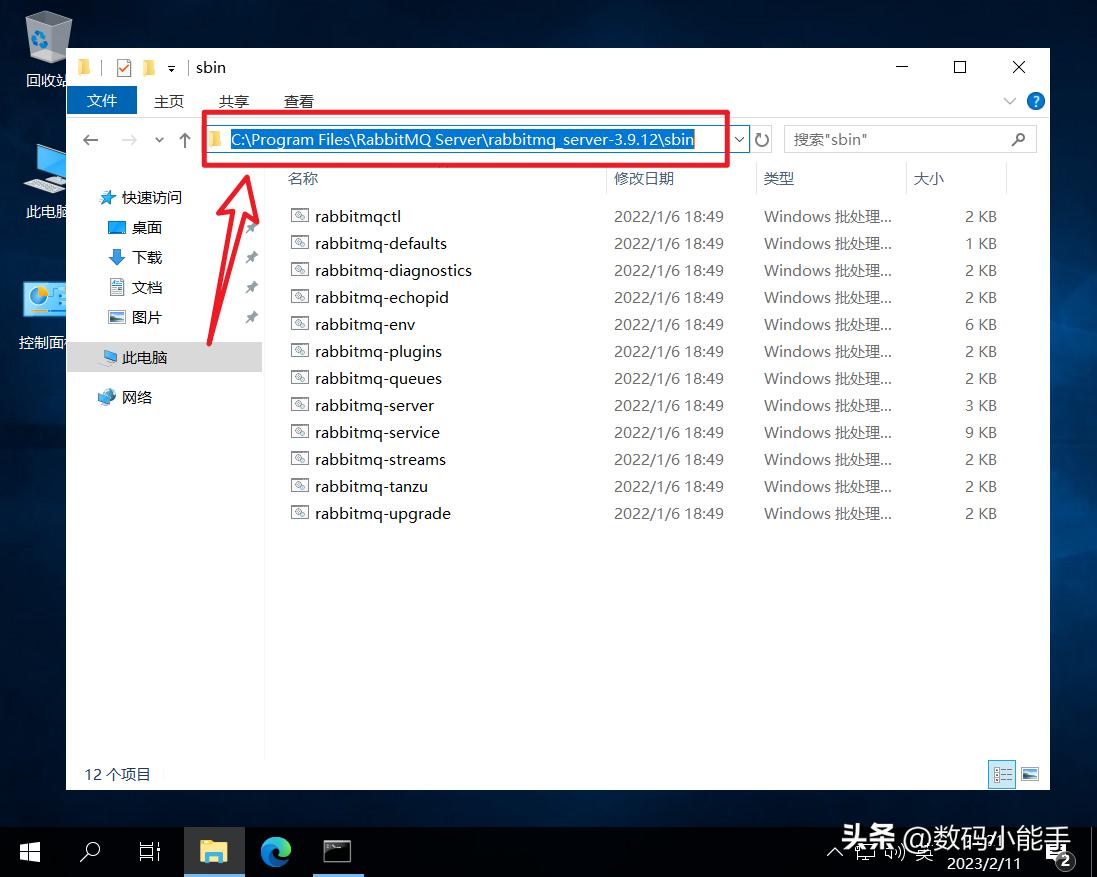Image resolution: width=1097 pixels, height=877 pixels.
Task: Open the Help question mark icon
Action: pos(1036,101)
